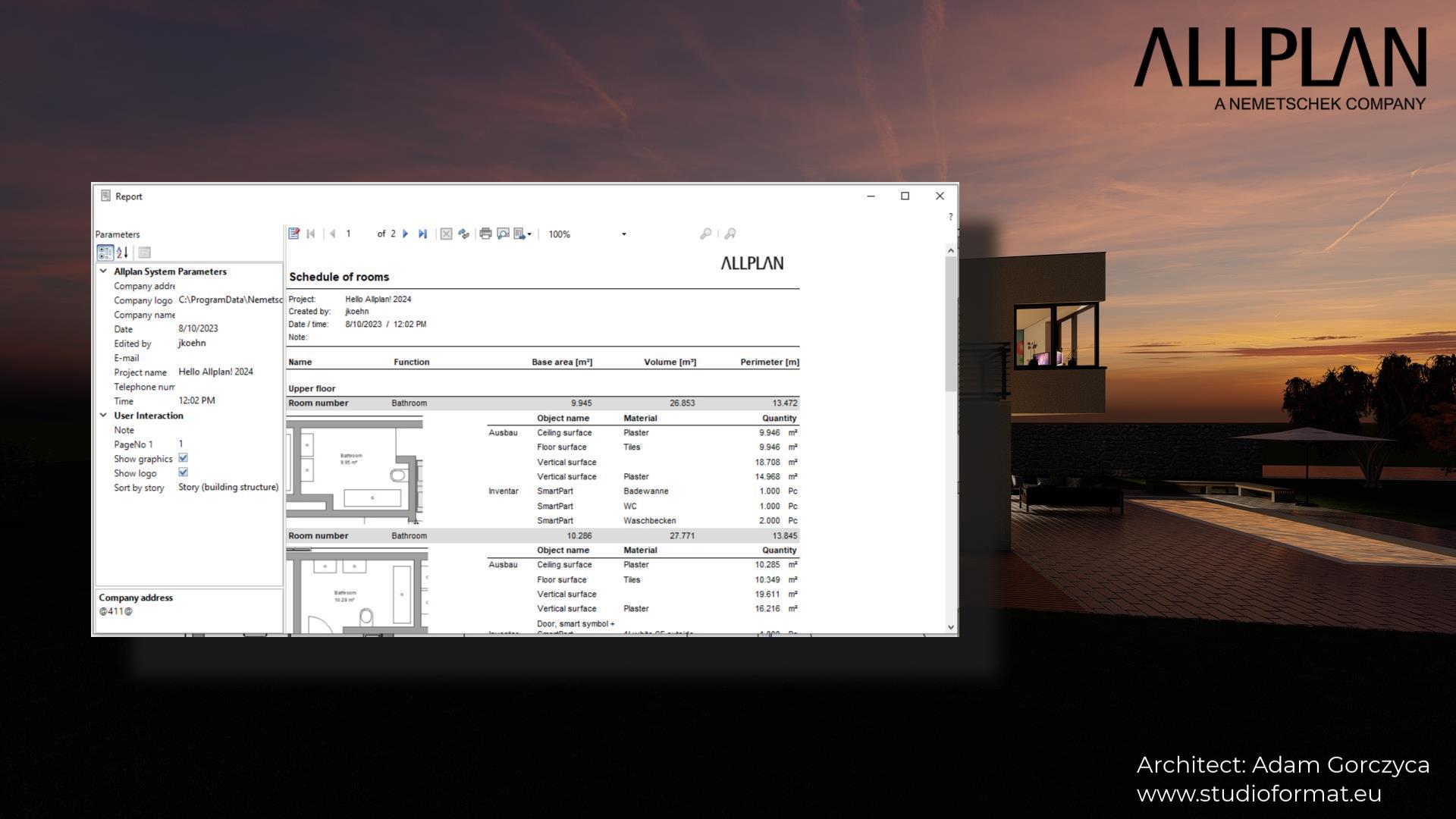The width and height of the screenshot is (1456, 819).
Task: Click the edit report layout icon
Action: (x=294, y=234)
